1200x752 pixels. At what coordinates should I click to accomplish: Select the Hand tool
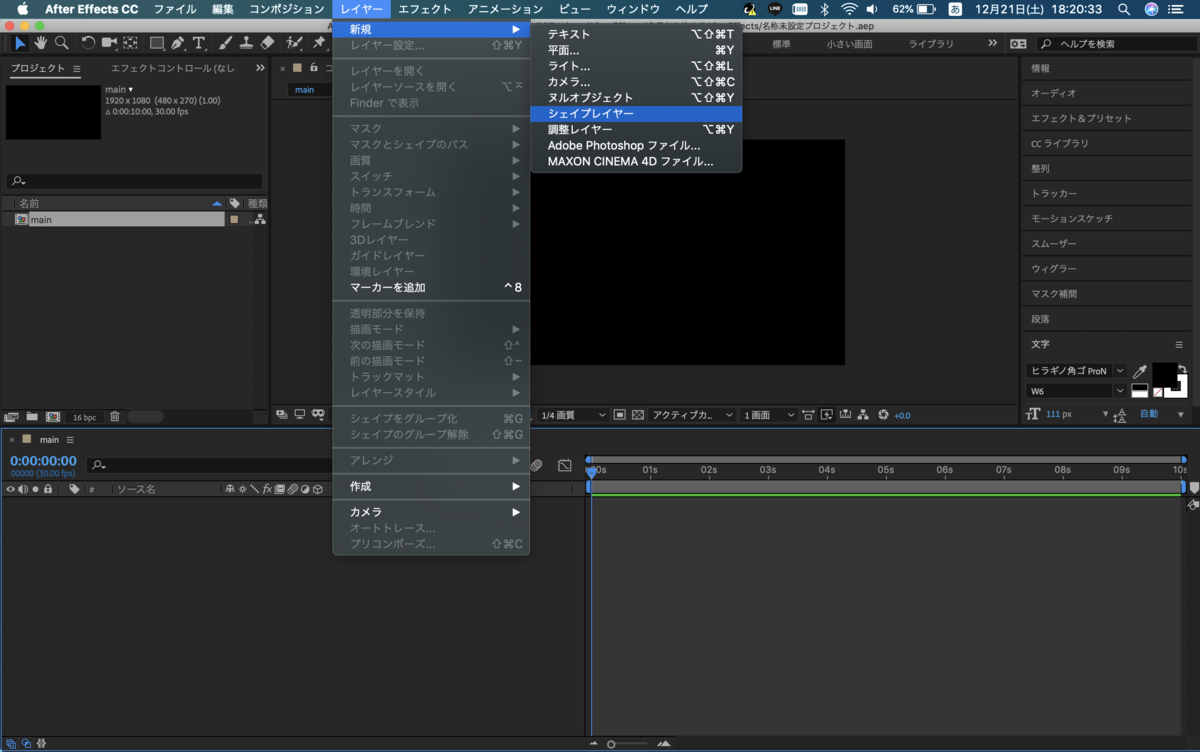pyautogui.click(x=41, y=43)
